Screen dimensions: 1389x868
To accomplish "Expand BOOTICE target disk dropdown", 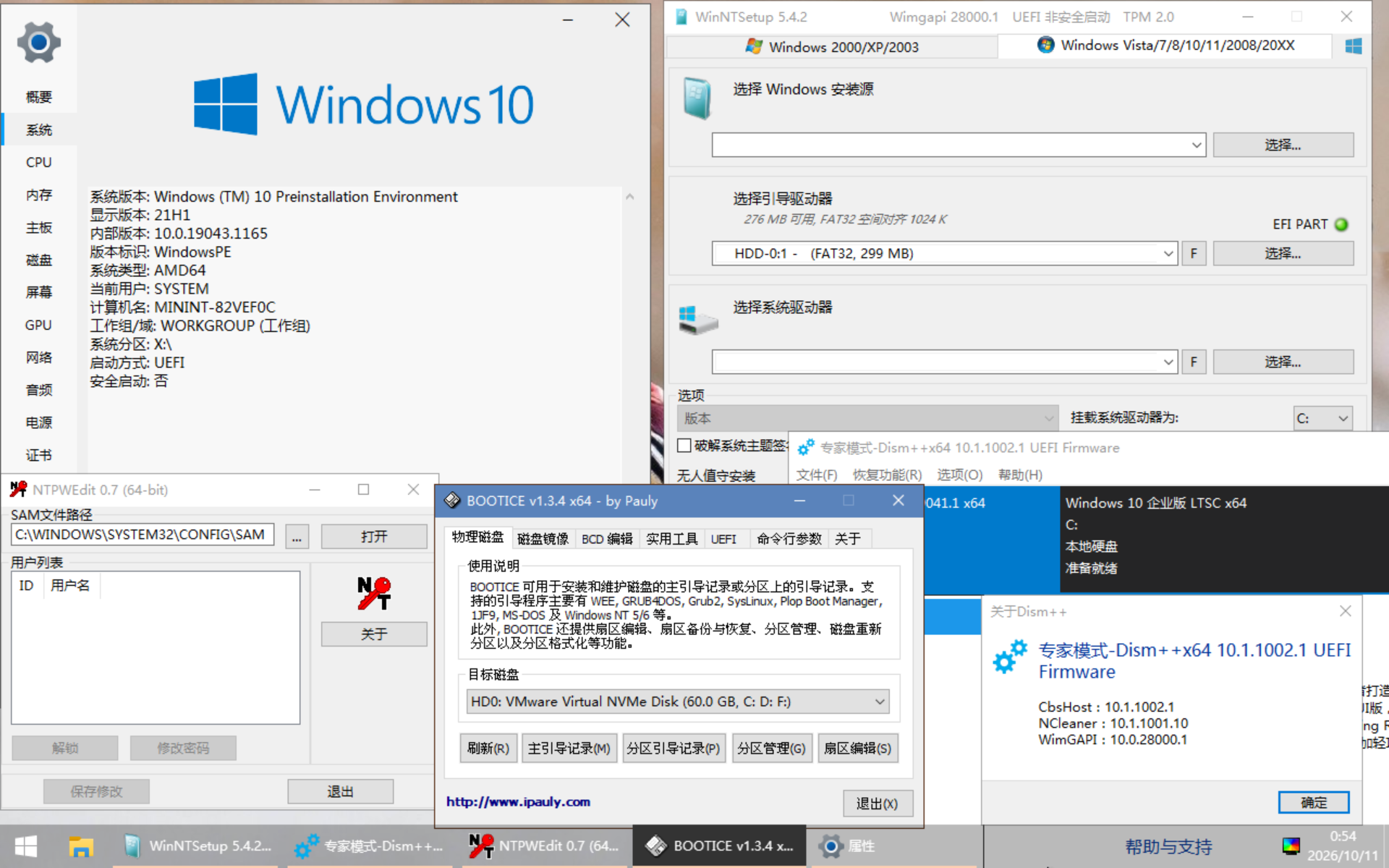I will click(880, 702).
